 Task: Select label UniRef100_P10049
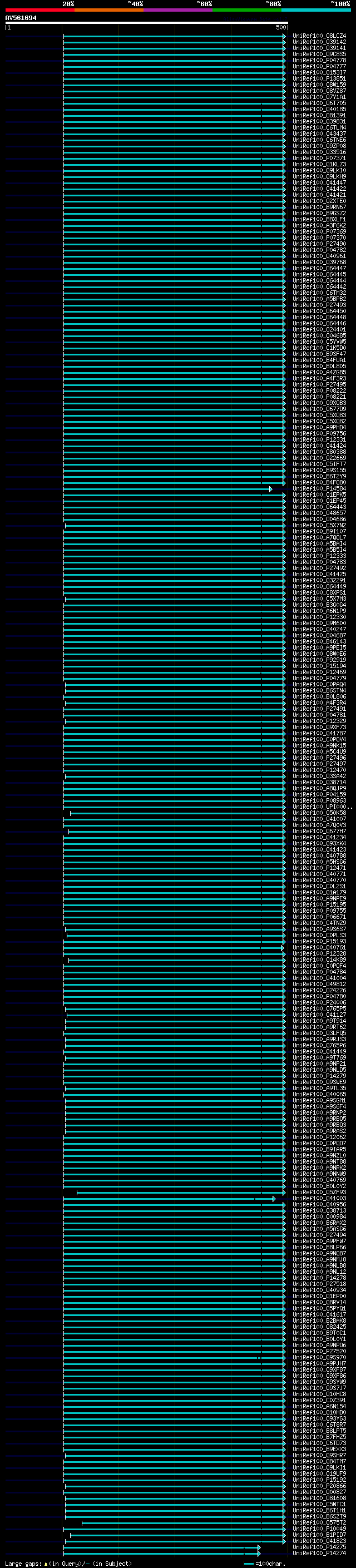319,1528
